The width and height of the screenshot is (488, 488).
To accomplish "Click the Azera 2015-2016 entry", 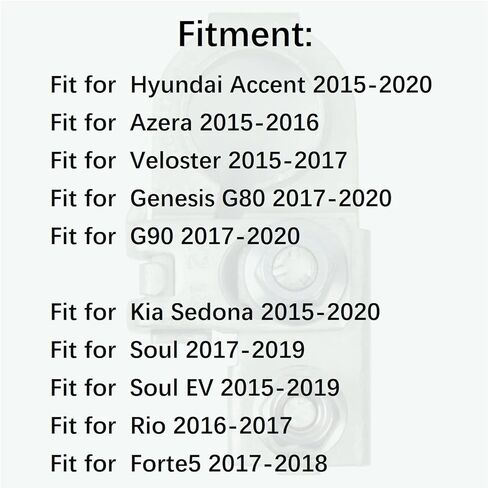I will click(x=185, y=122).
